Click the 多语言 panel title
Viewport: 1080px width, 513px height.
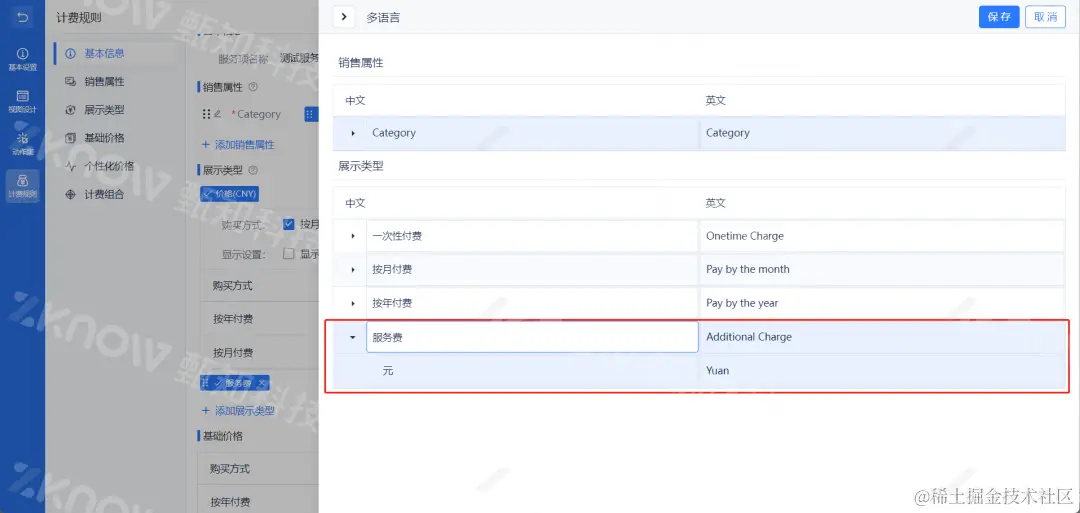[383, 18]
